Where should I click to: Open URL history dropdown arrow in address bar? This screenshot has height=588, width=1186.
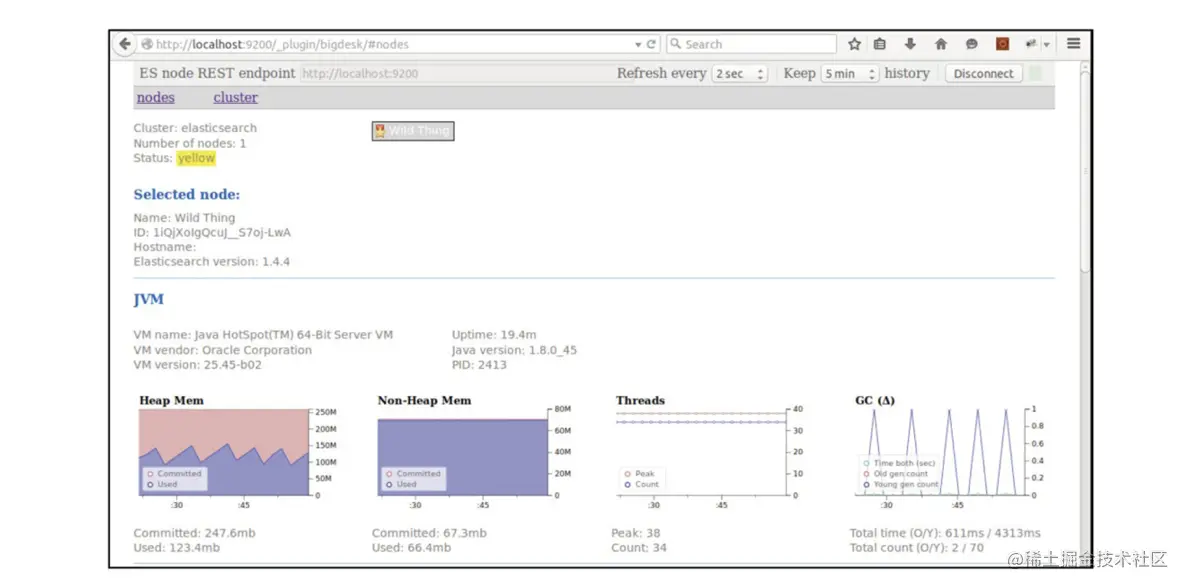638,45
